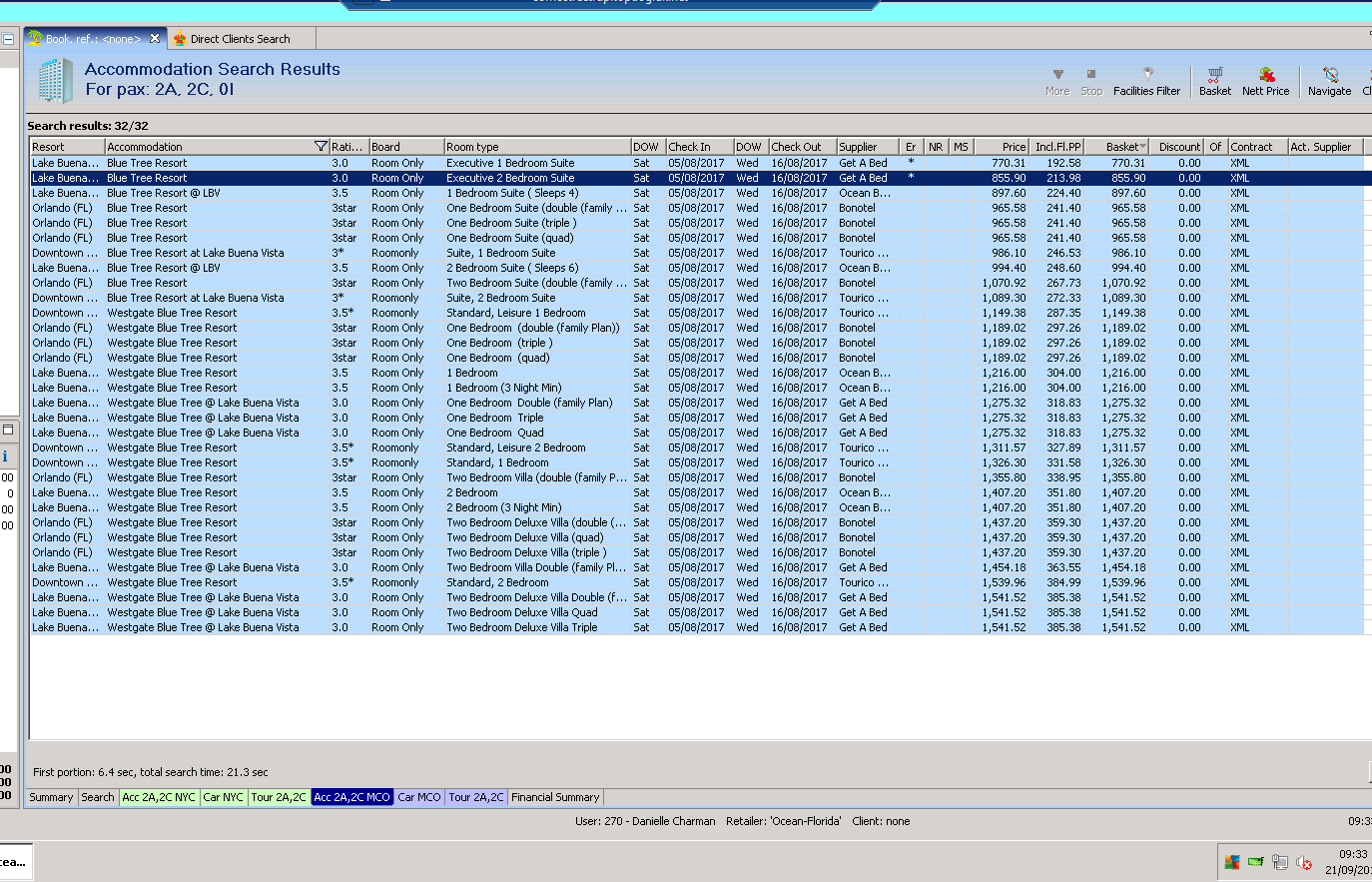This screenshot has height=882, width=1372.
Task: Click the AVG antivirus tray icon
Action: (x=1232, y=862)
